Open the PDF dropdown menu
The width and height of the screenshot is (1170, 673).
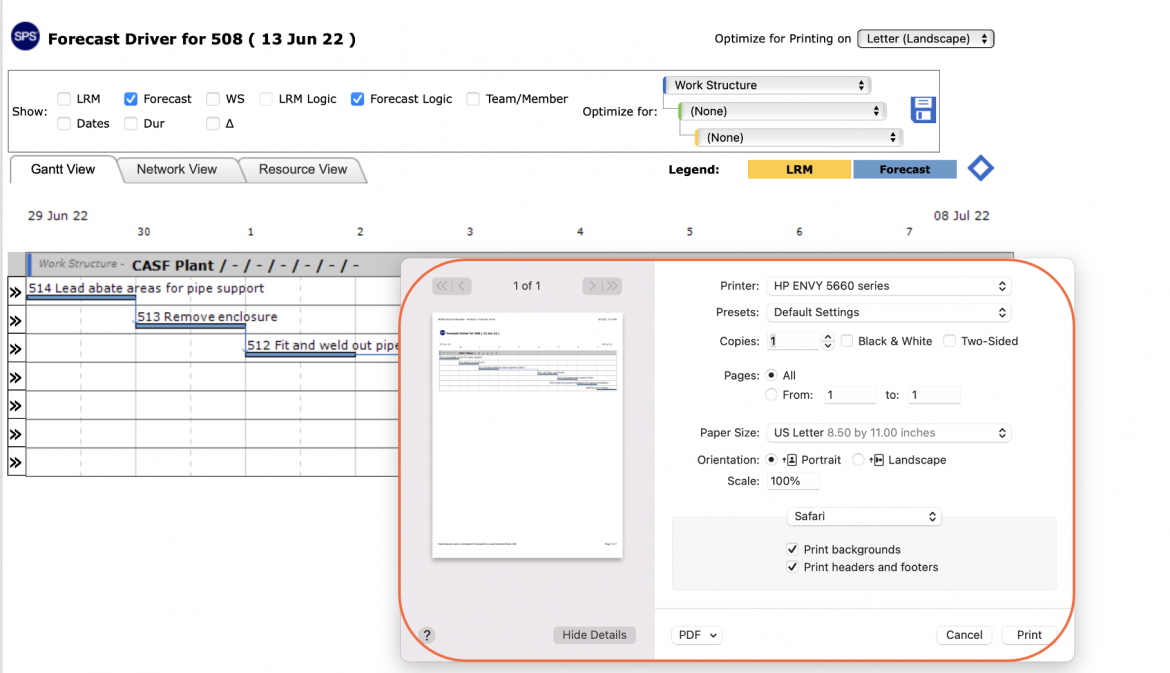coord(697,635)
